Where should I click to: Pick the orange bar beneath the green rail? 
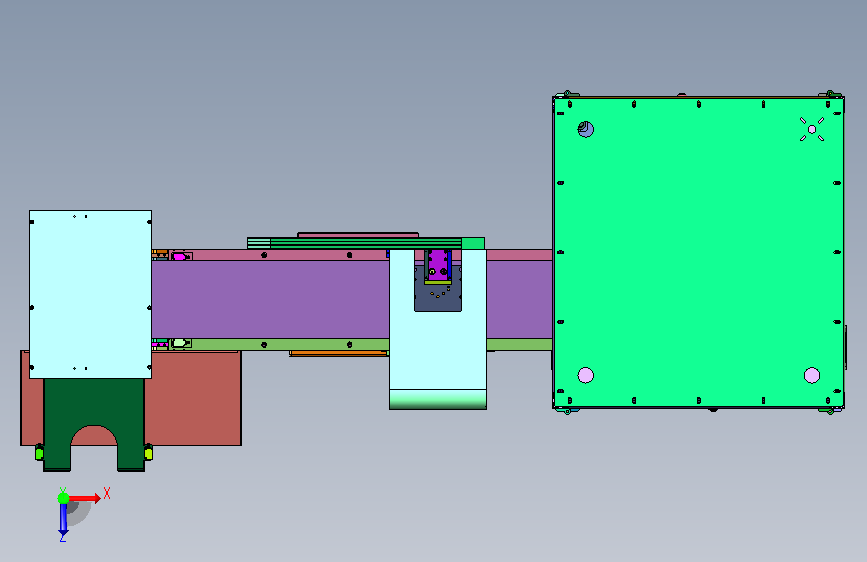click(x=338, y=353)
